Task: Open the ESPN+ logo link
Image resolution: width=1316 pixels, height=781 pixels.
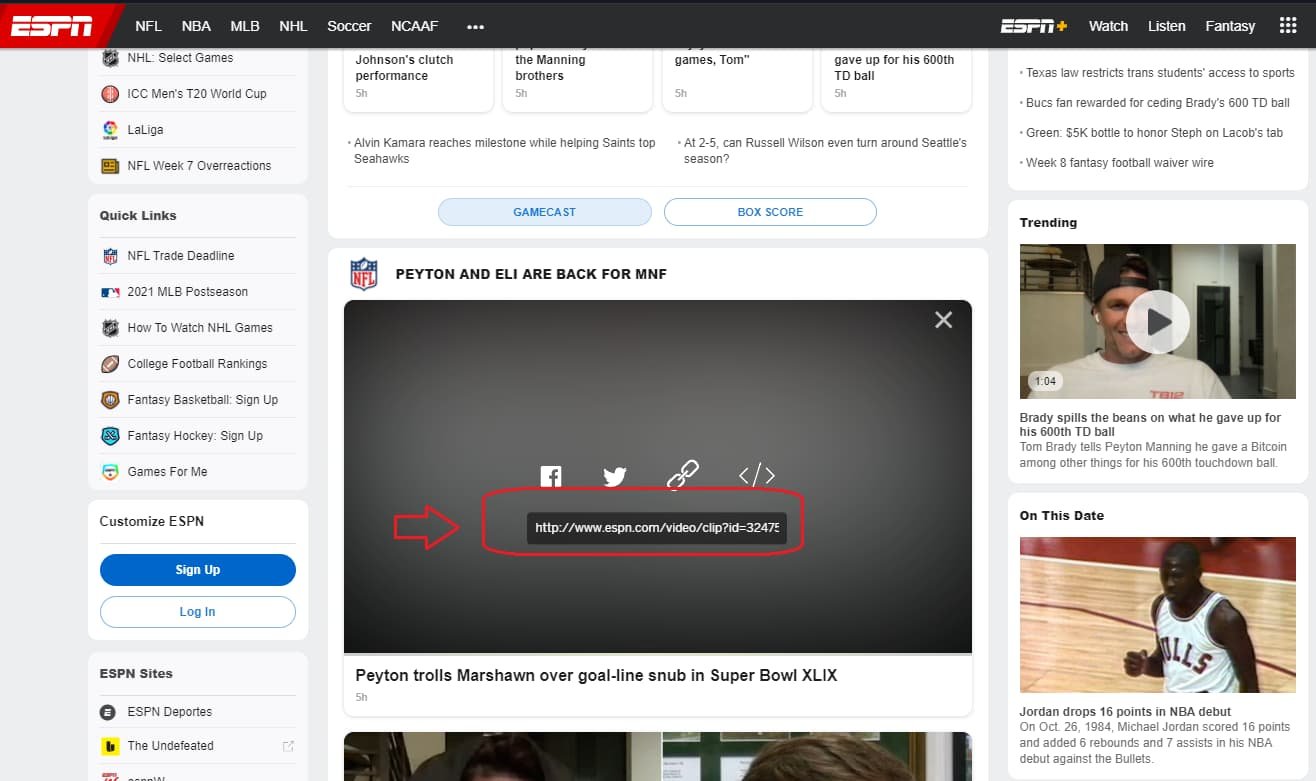Action: click(1034, 26)
